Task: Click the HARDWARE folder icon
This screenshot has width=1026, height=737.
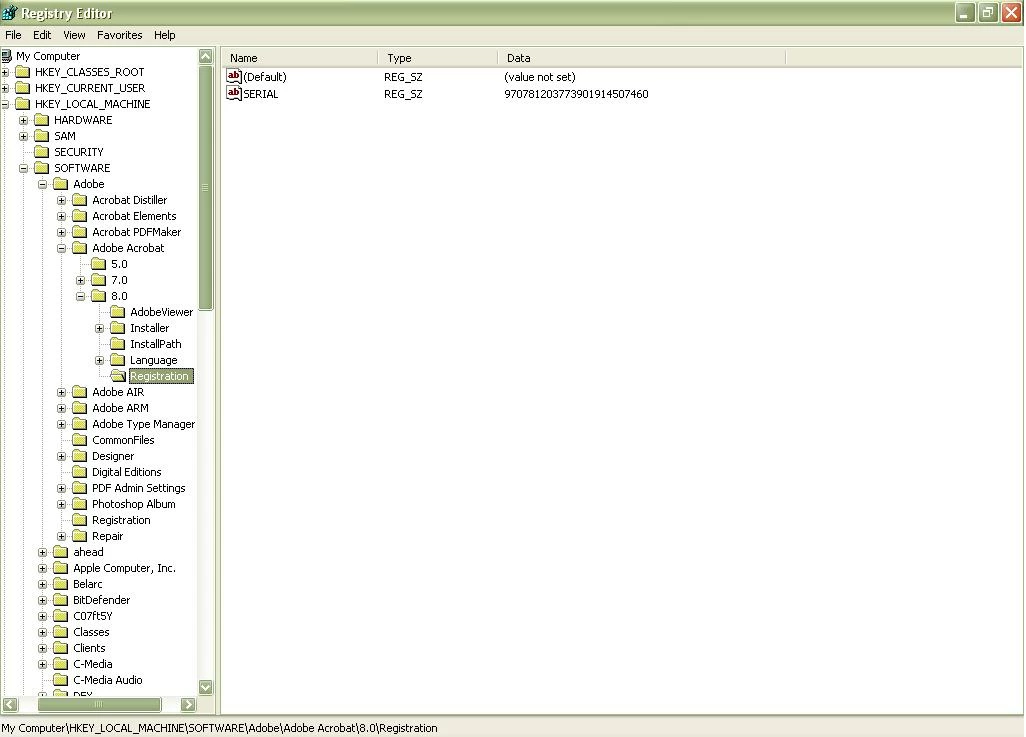Action: tap(42, 120)
